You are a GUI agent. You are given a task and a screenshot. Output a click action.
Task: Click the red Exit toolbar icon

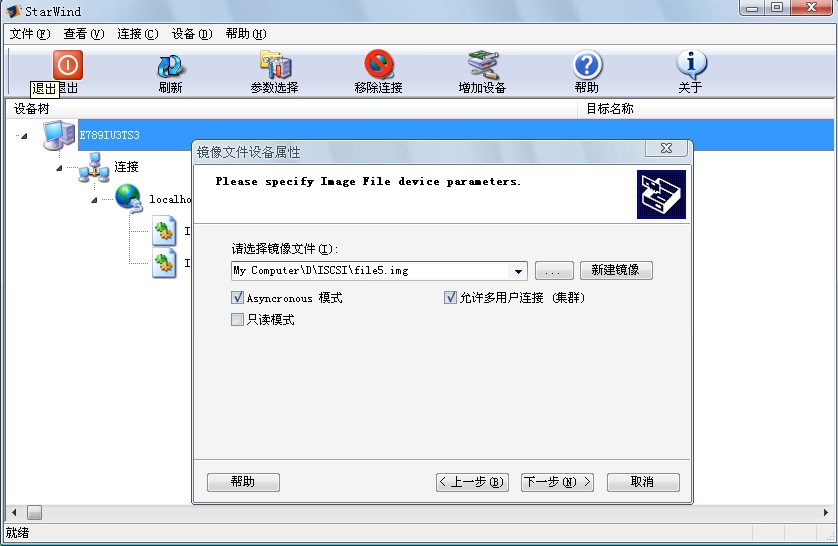click(x=67, y=65)
